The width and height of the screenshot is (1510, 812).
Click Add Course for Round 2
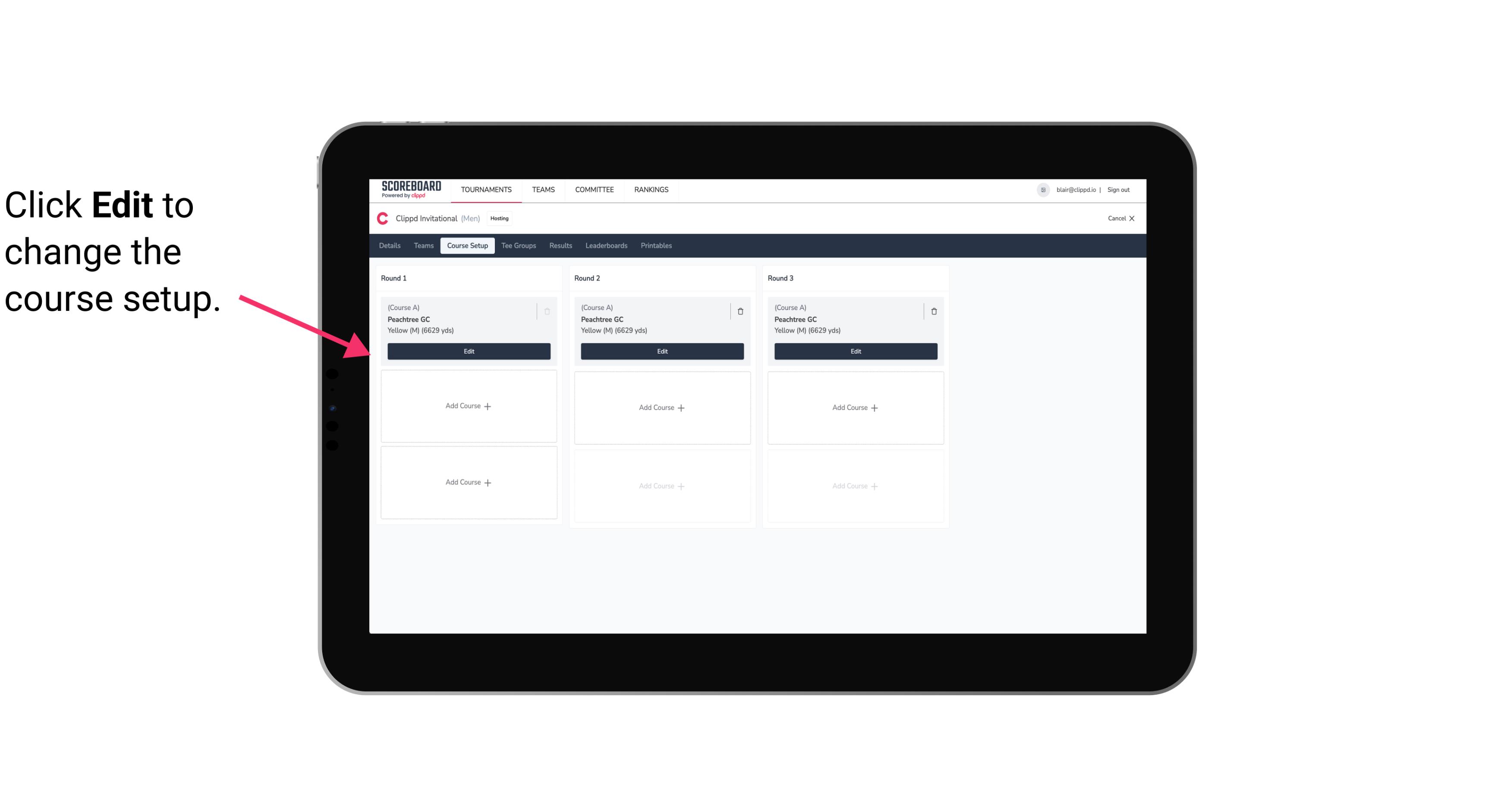[x=661, y=407]
